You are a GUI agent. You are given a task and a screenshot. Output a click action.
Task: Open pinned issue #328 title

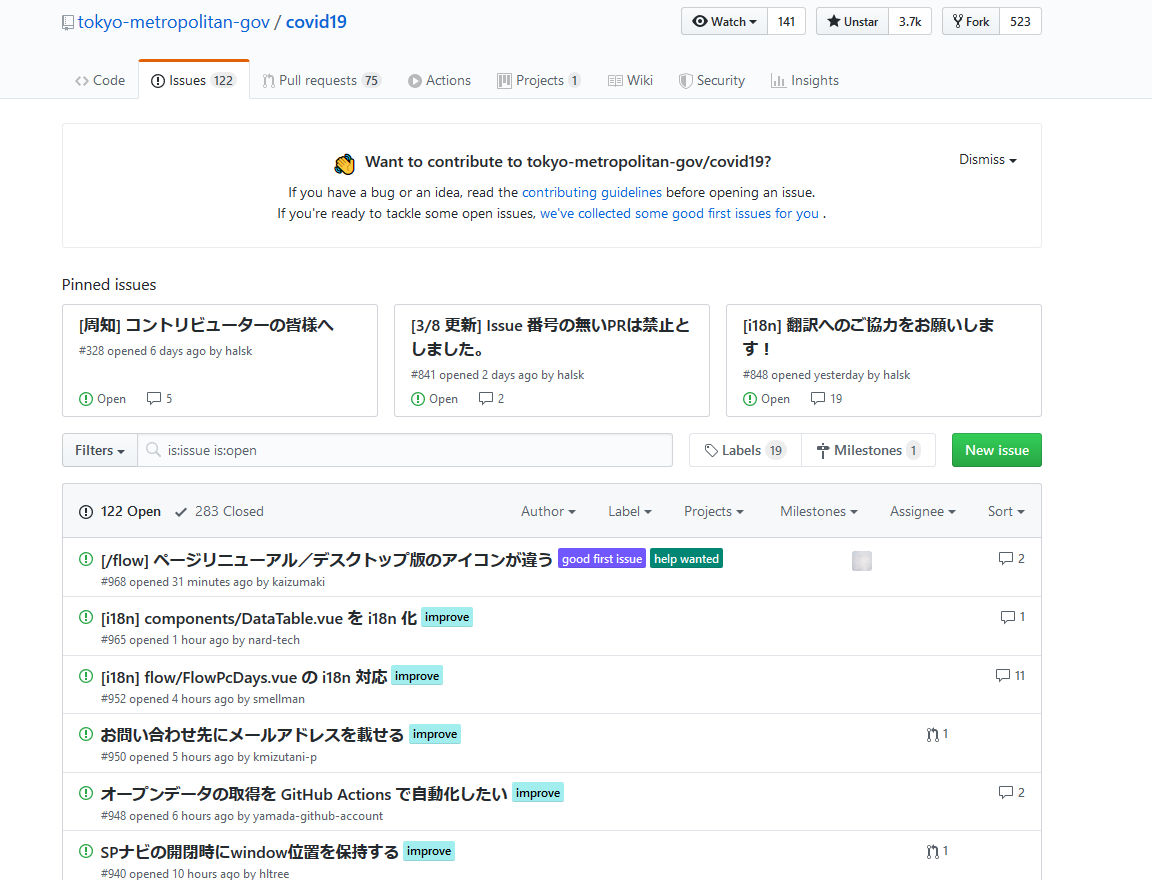point(206,325)
